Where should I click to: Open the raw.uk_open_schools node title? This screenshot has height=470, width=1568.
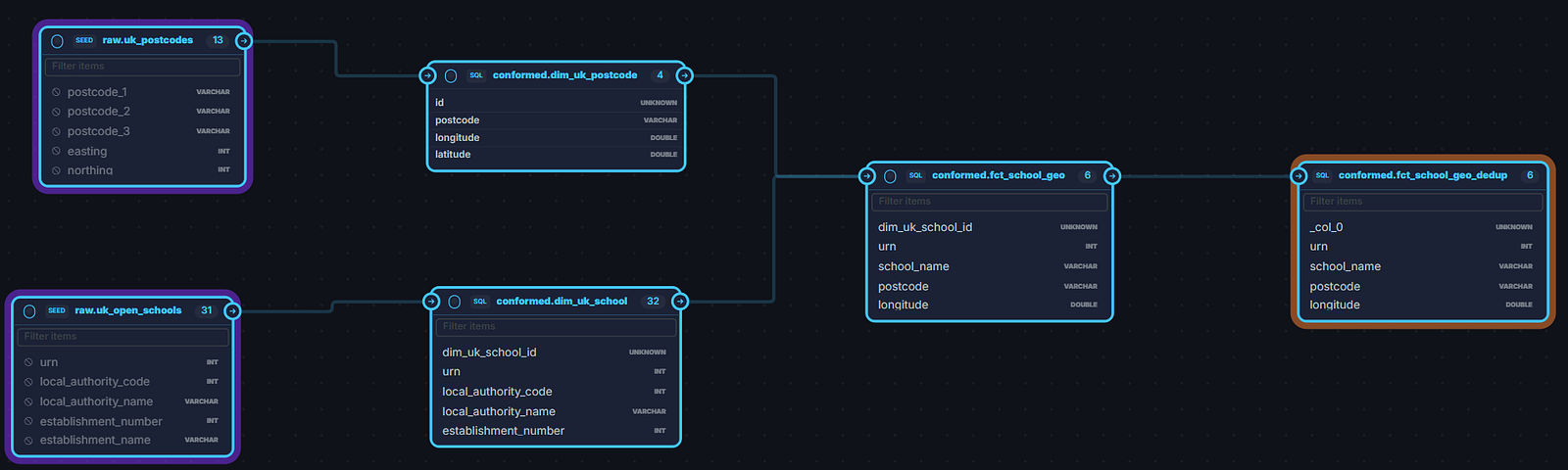(x=128, y=310)
